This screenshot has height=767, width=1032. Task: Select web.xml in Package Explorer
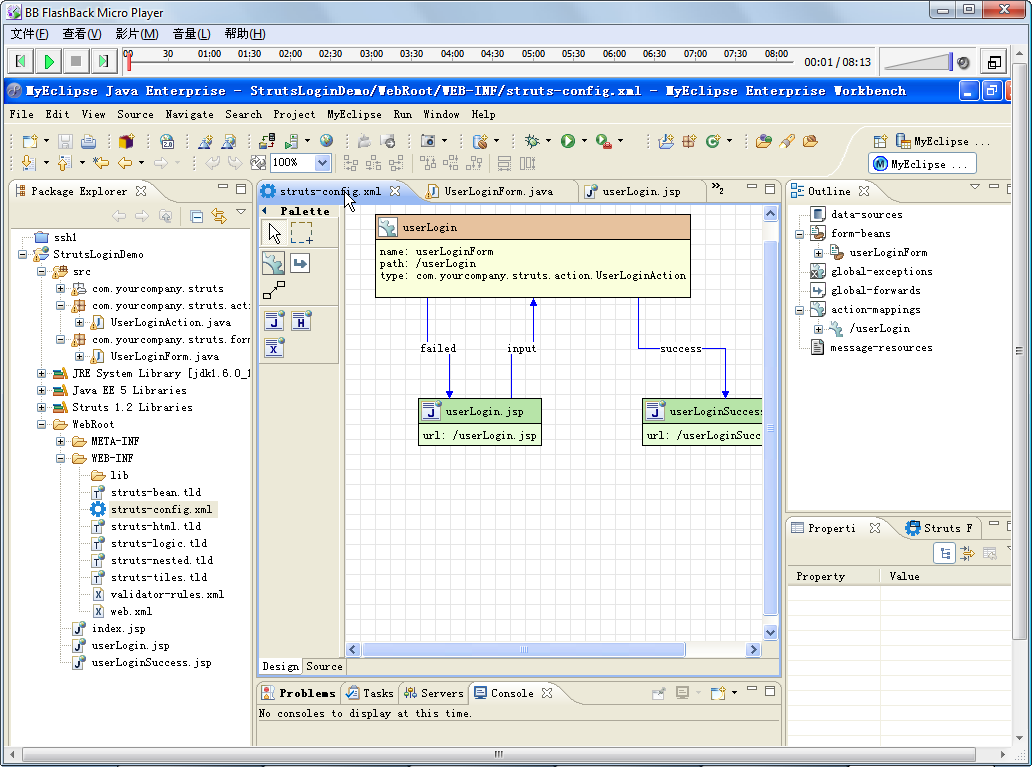click(131, 612)
